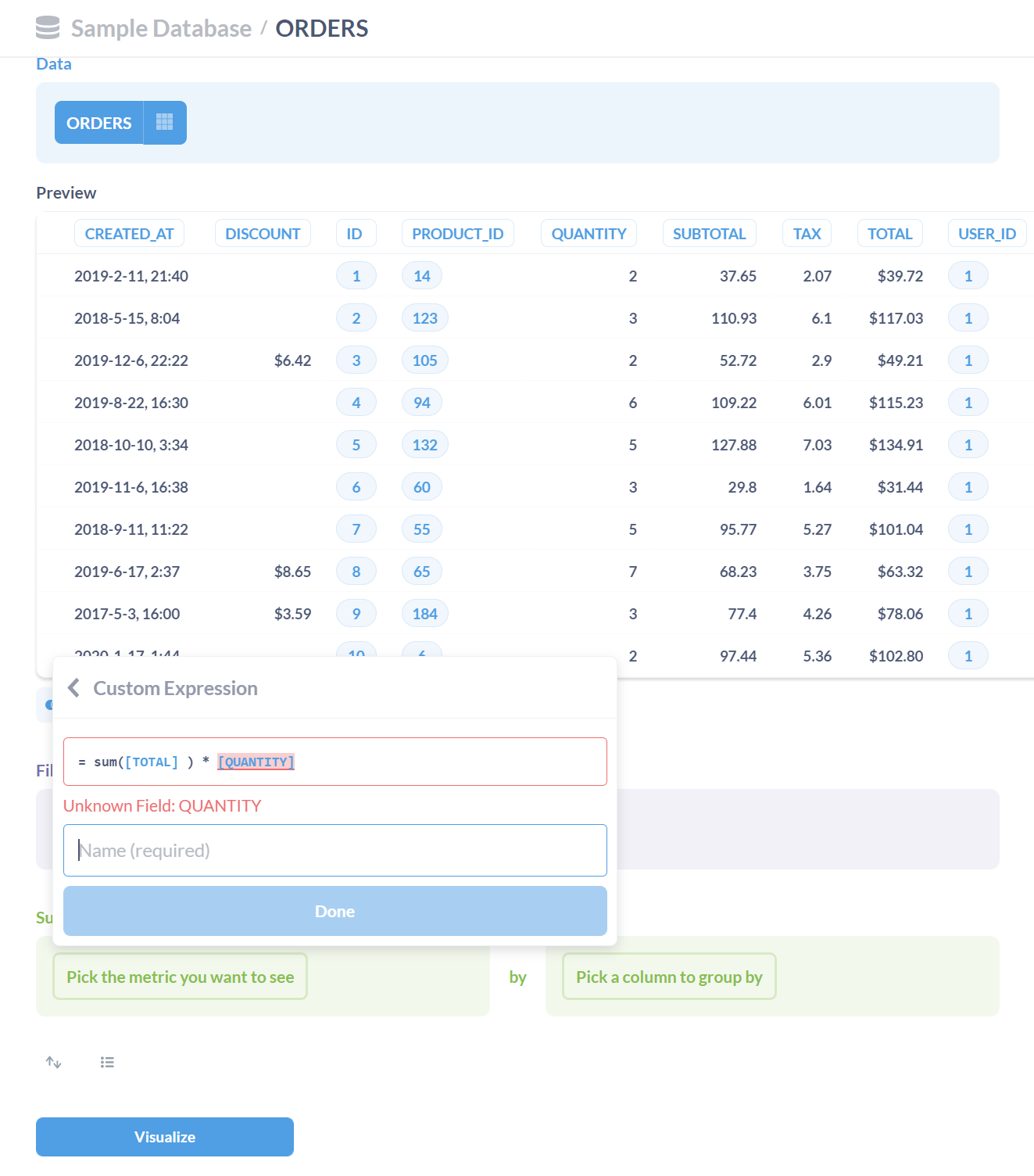Click Pick a column to group by

click(x=669, y=977)
